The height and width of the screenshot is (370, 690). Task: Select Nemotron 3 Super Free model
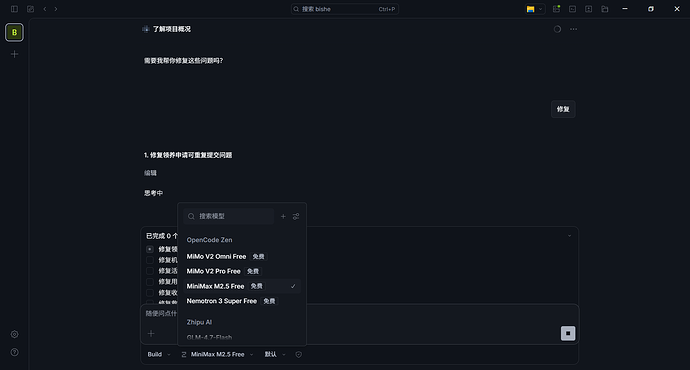pyautogui.click(x=242, y=301)
